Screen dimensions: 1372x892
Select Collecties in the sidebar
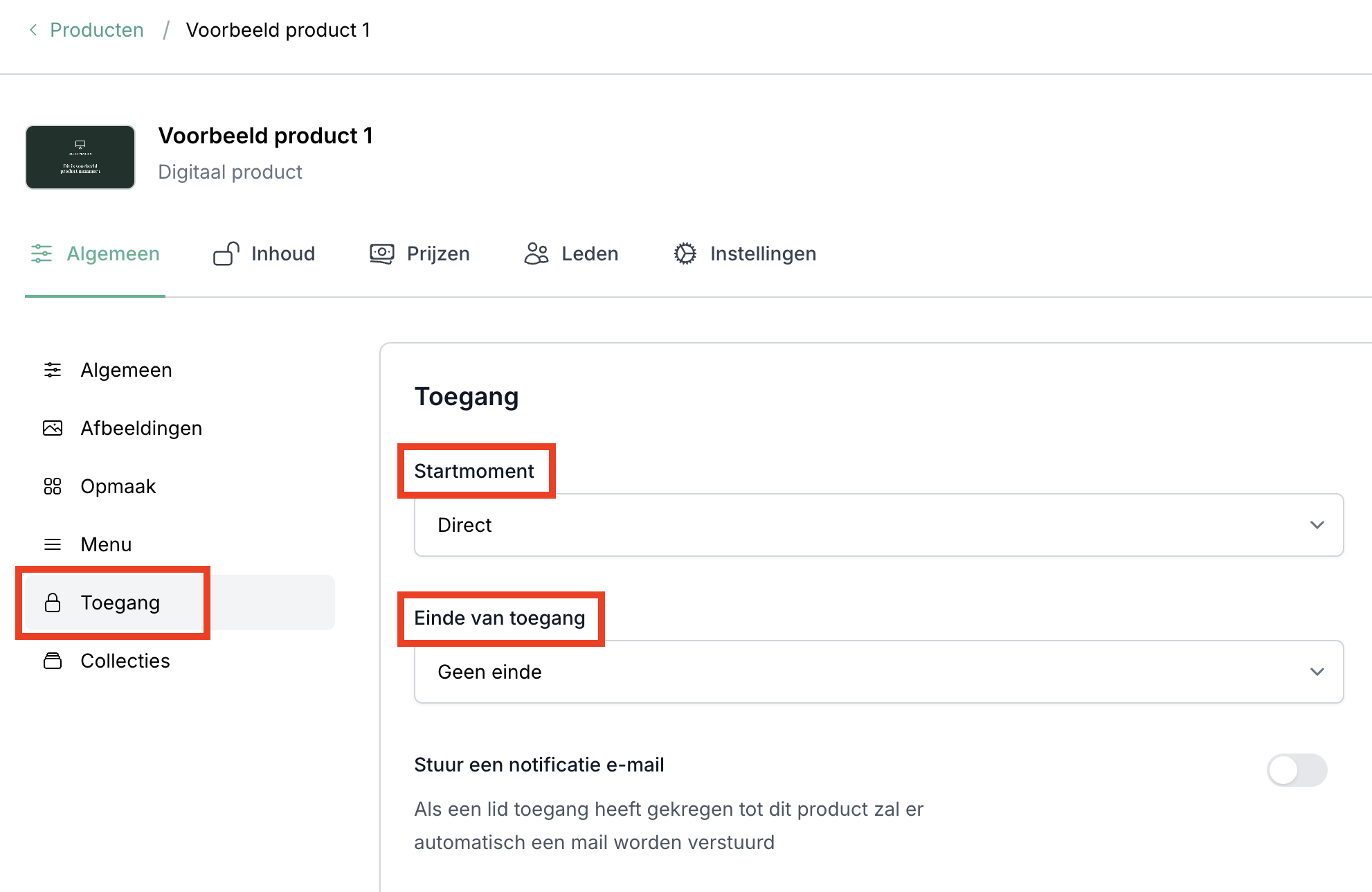[125, 661]
